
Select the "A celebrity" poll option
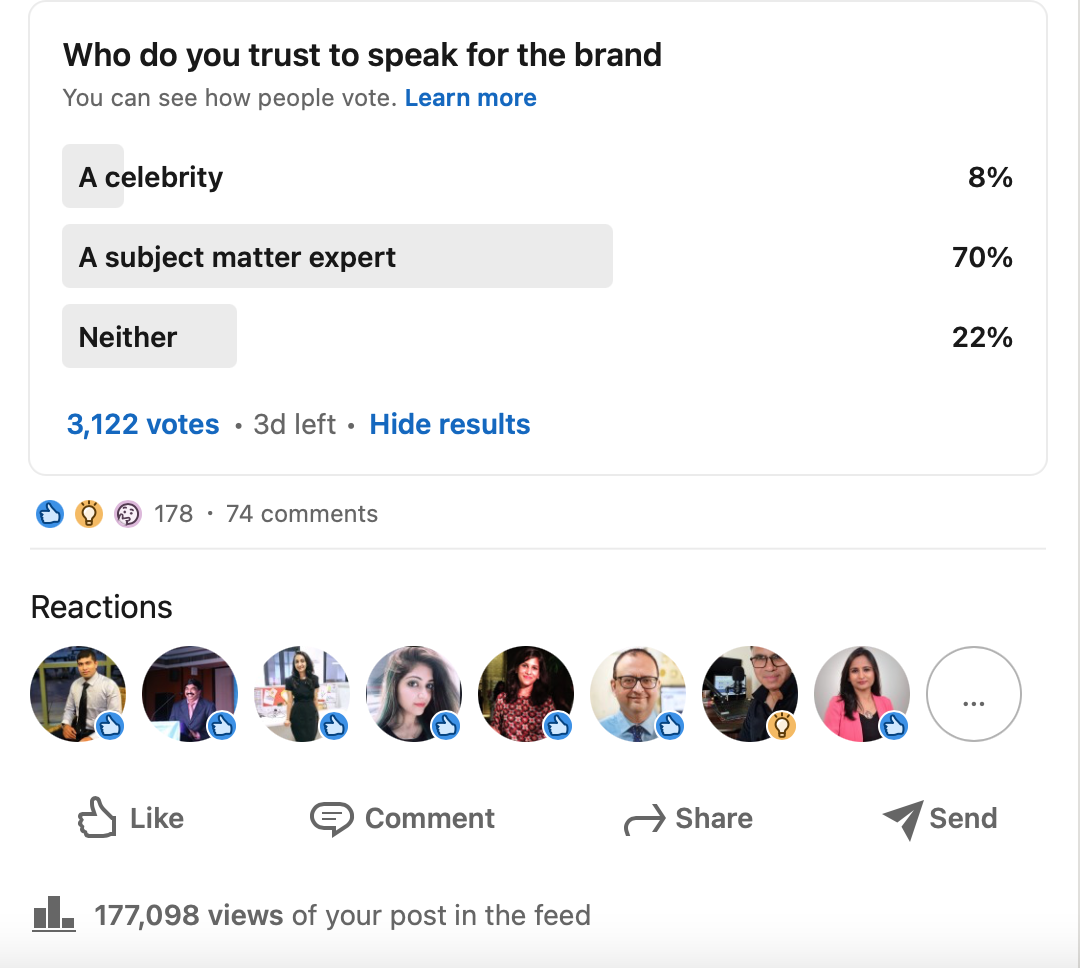coord(151,177)
